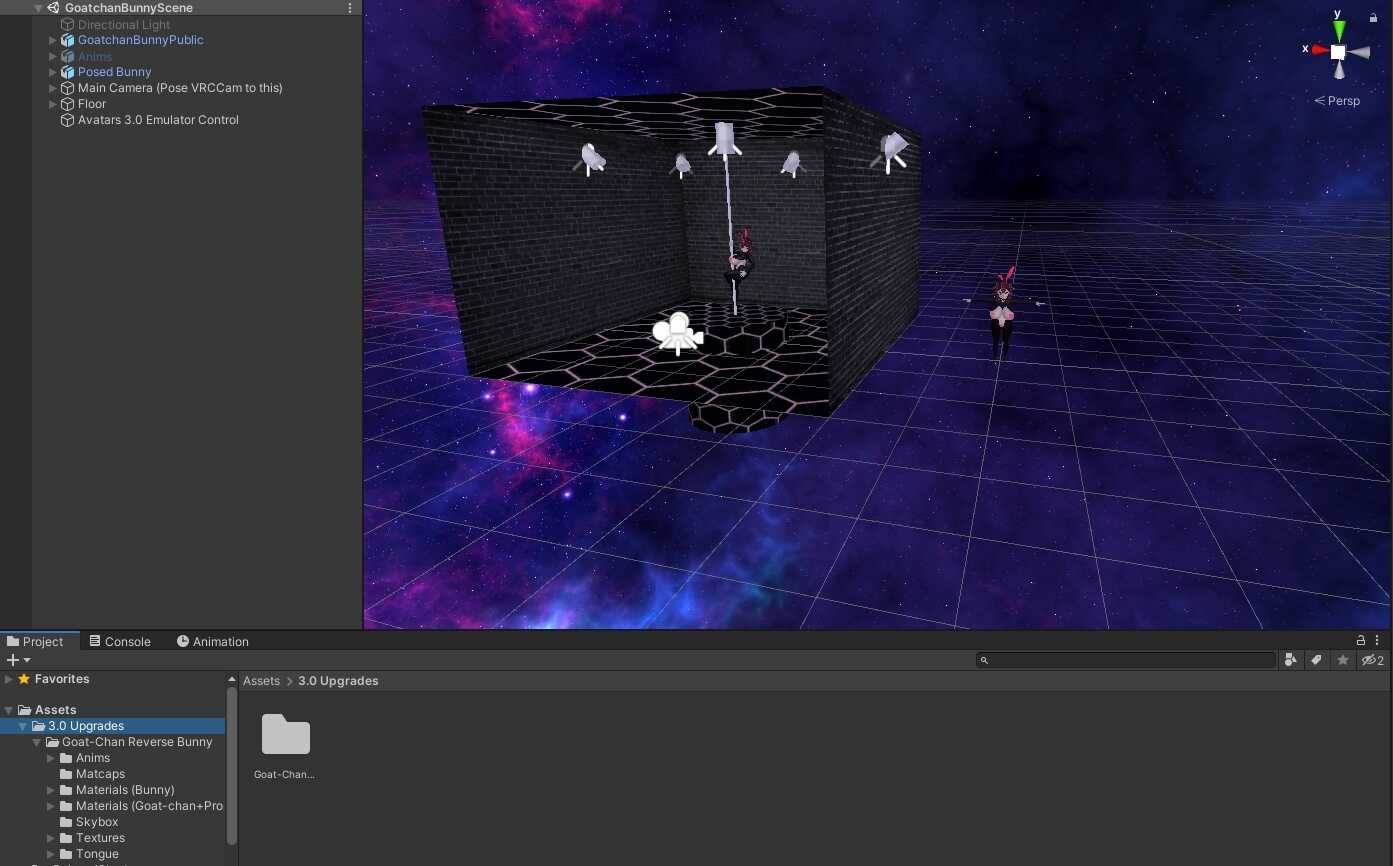Image resolution: width=1393 pixels, height=866 pixels.
Task: Switch to the Console tab
Action: (119, 642)
